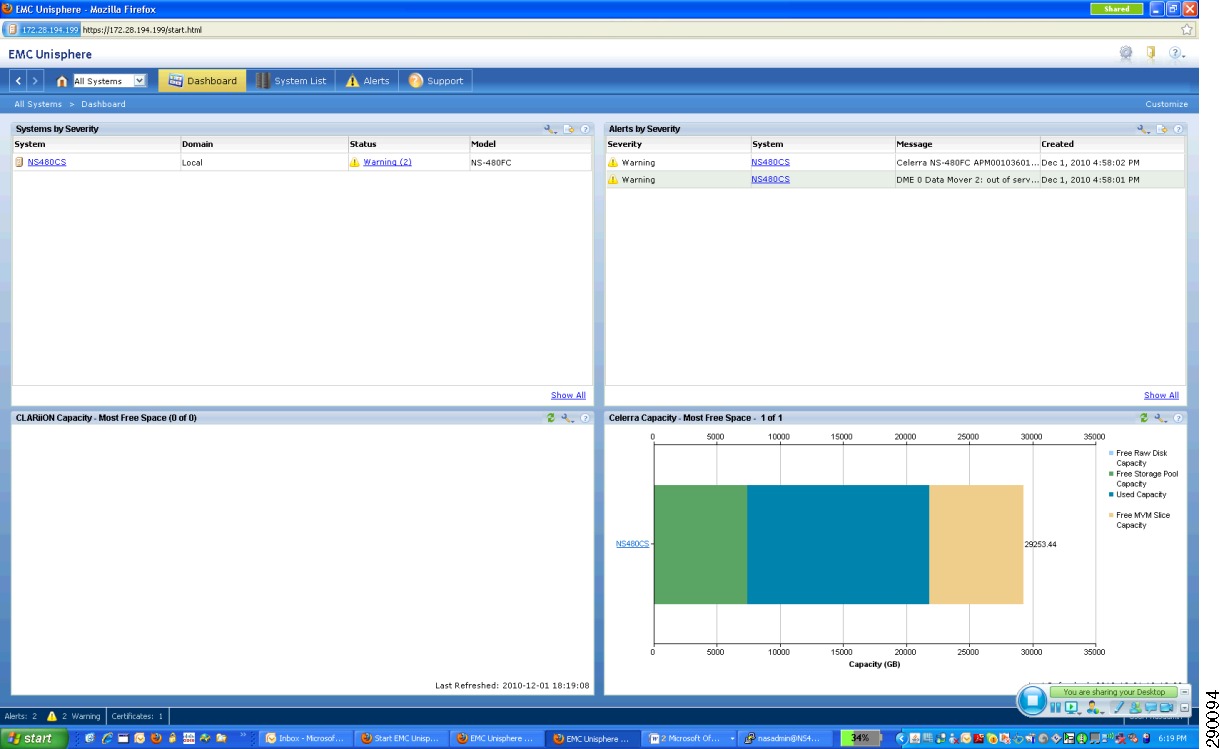Sort by Domain column header
The height and width of the screenshot is (749, 1220).
pos(264,144)
